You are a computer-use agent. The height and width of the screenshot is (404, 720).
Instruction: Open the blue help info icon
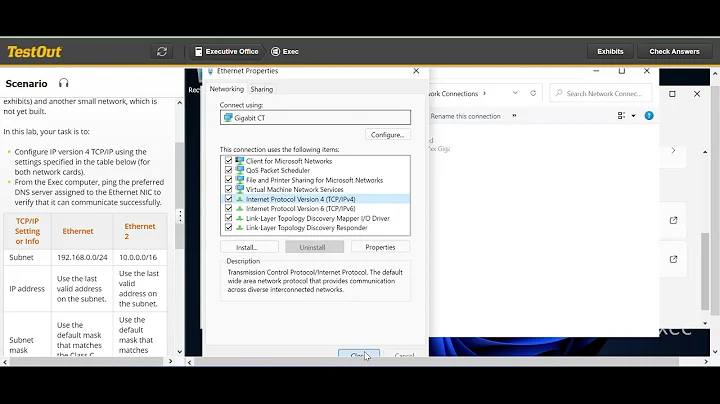649,116
